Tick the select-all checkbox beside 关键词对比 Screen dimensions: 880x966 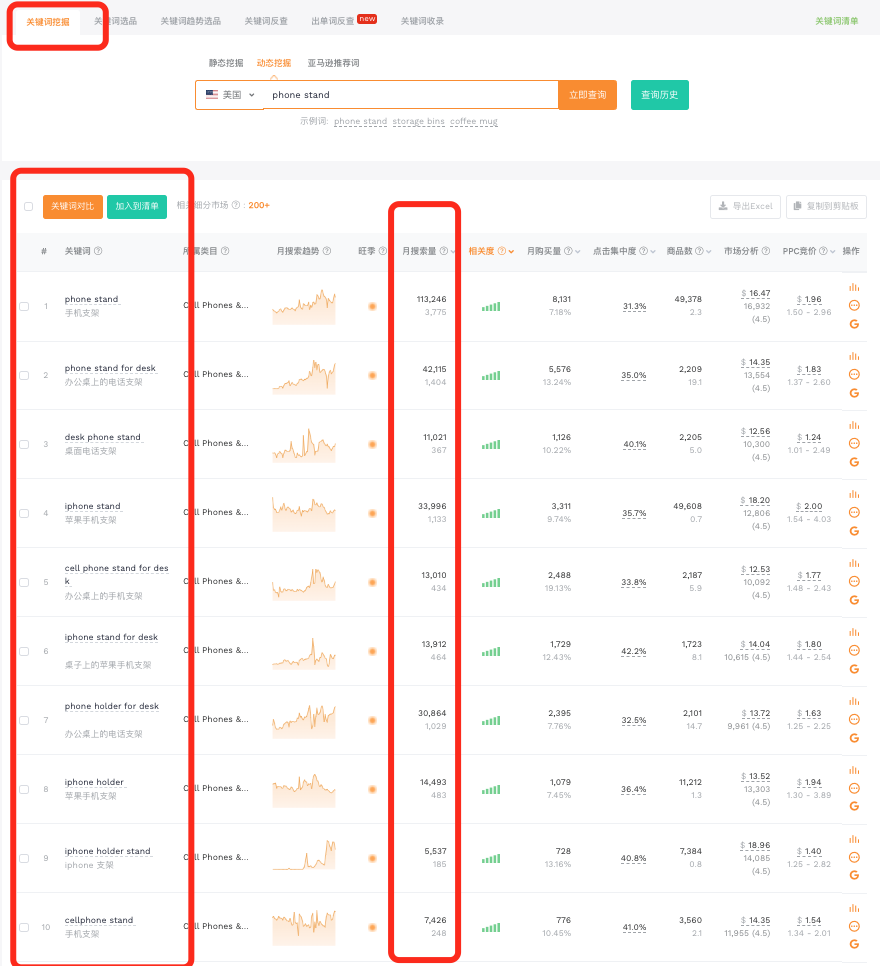pos(28,206)
